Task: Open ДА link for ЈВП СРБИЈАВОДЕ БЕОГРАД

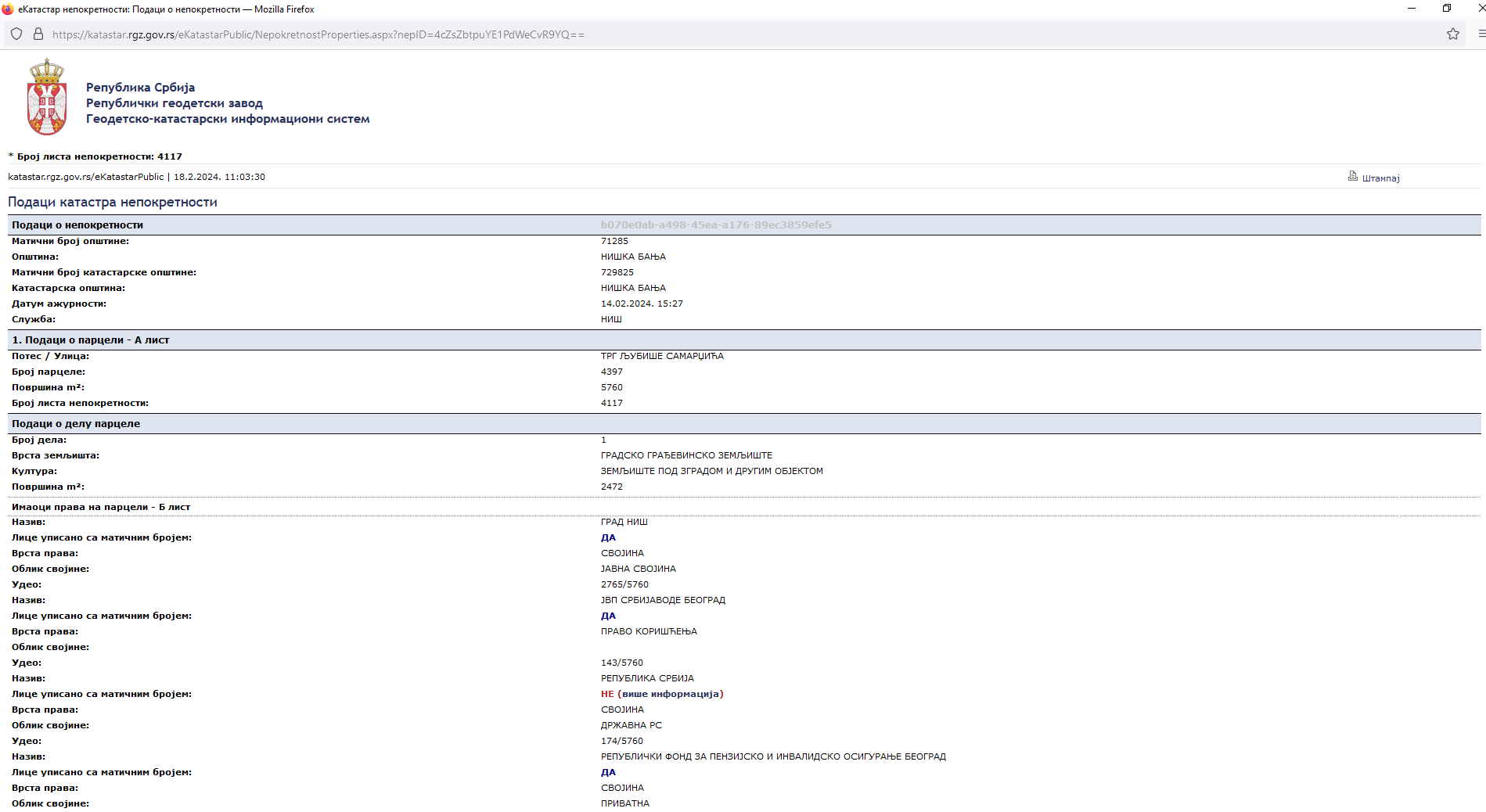Action: [608, 616]
